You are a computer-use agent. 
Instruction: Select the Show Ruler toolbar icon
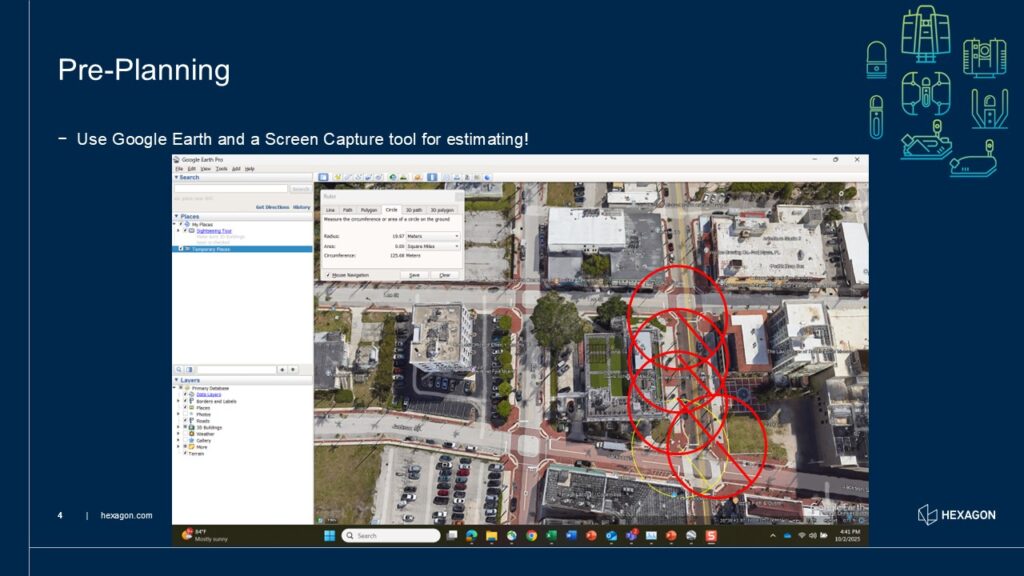(432, 177)
